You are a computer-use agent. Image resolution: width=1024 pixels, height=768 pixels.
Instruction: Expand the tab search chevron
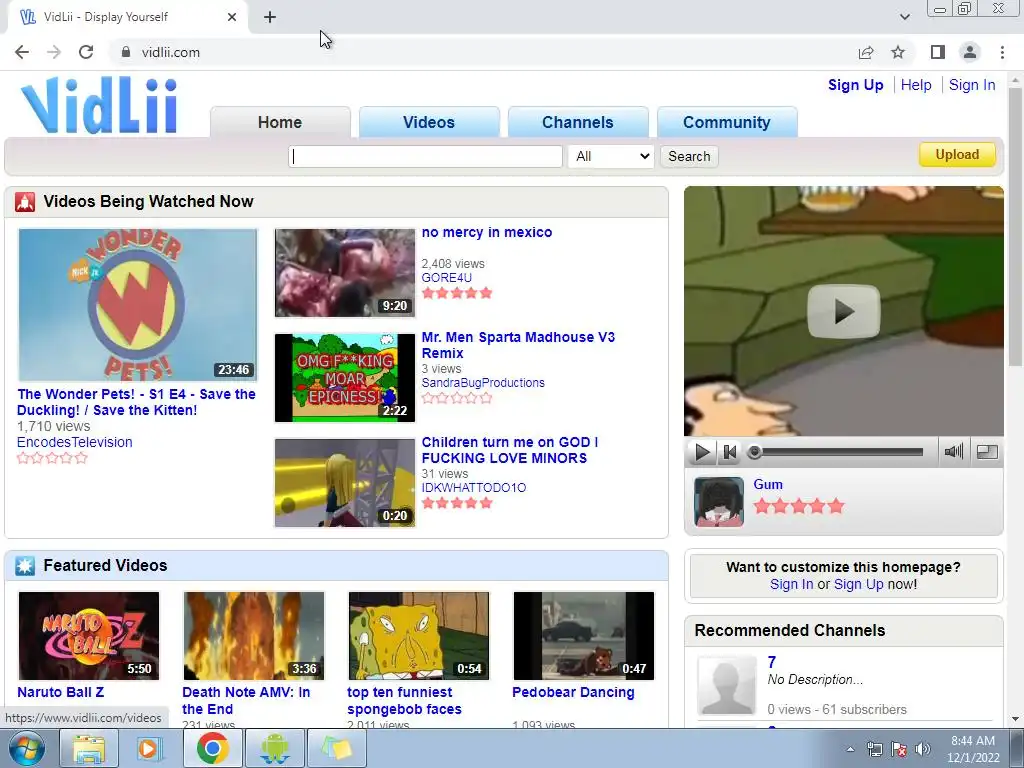904,17
